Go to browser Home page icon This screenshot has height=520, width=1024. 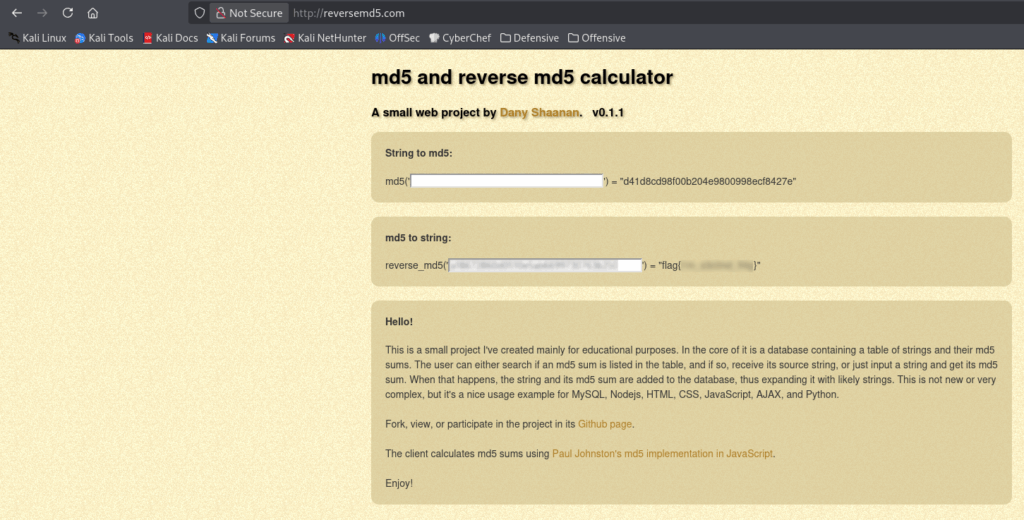click(x=92, y=13)
